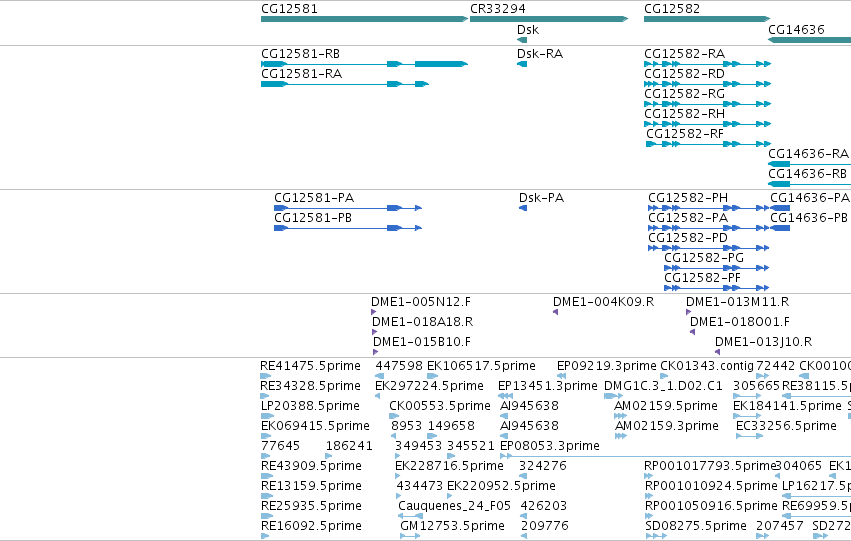Click EST CK00553.5prime
Viewport: 851px width, 541px height.
point(394,416)
